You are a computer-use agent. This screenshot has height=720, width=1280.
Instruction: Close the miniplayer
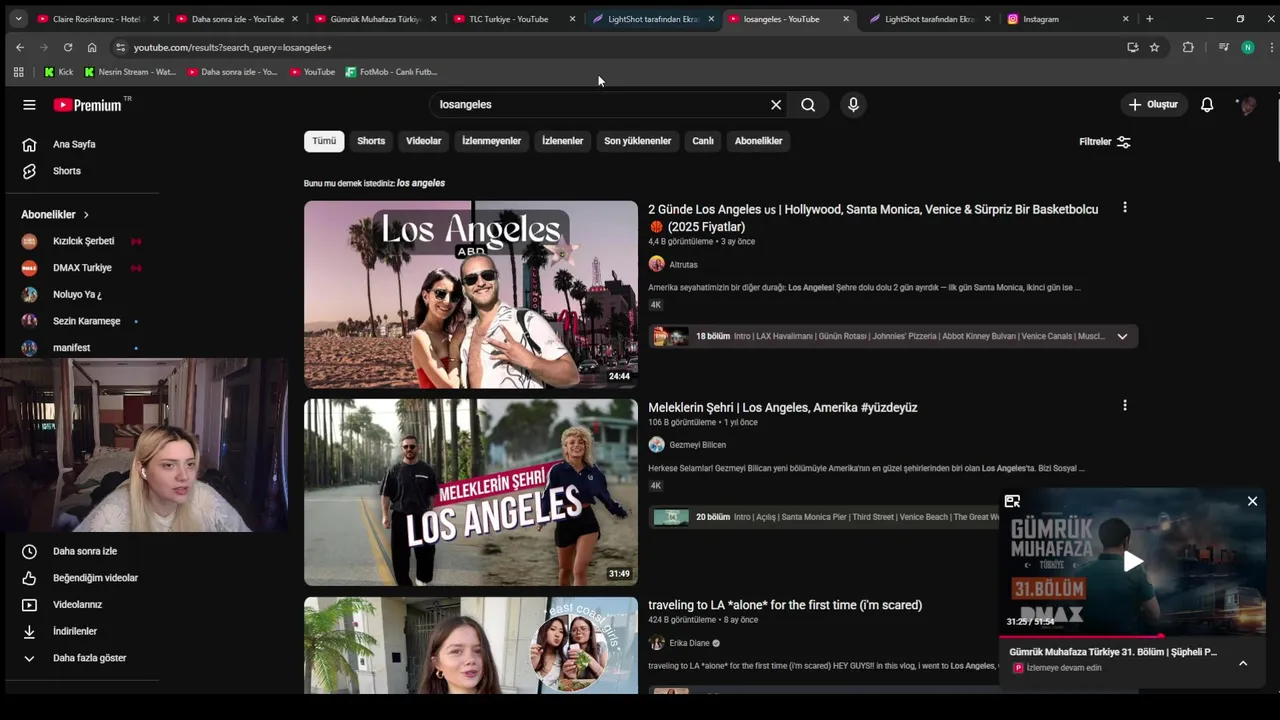pyautogui.click(x=1252, y=502)
